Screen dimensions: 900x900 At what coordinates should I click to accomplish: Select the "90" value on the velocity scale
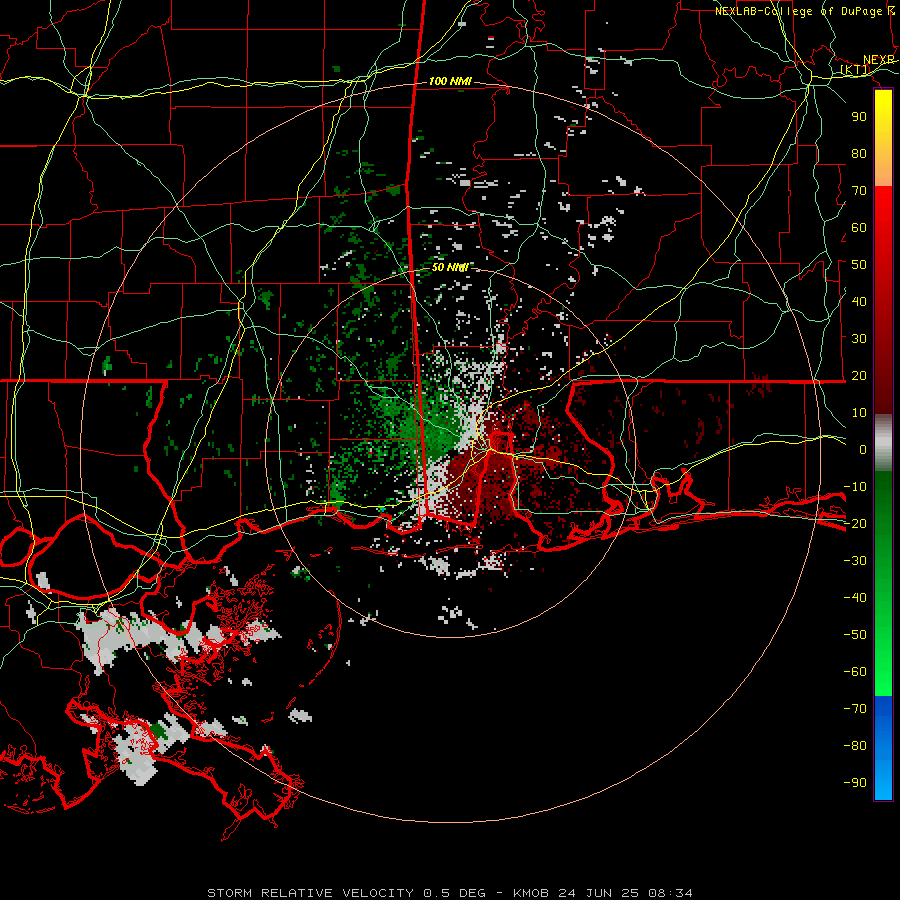(x=859, y=117)
